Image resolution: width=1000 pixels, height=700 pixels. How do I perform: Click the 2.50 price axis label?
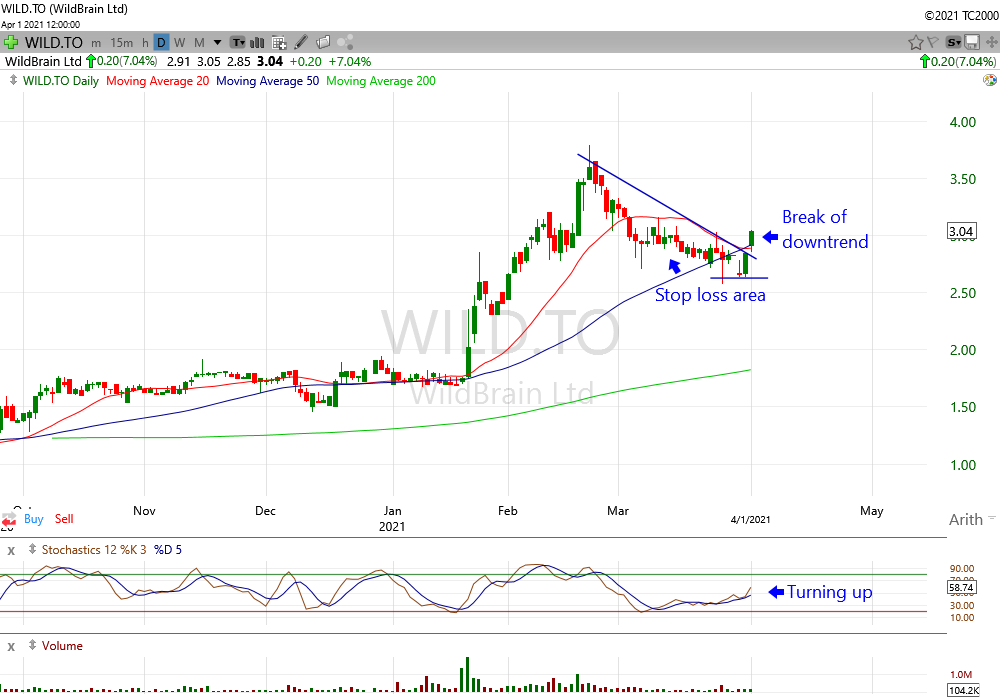click(963, 293)
